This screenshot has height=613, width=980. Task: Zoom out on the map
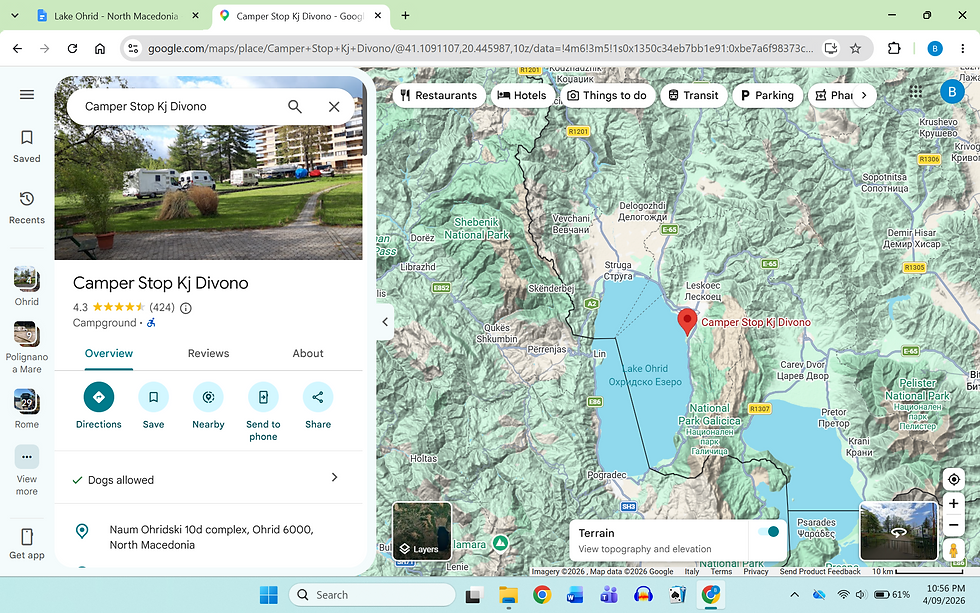click(953, 526)
